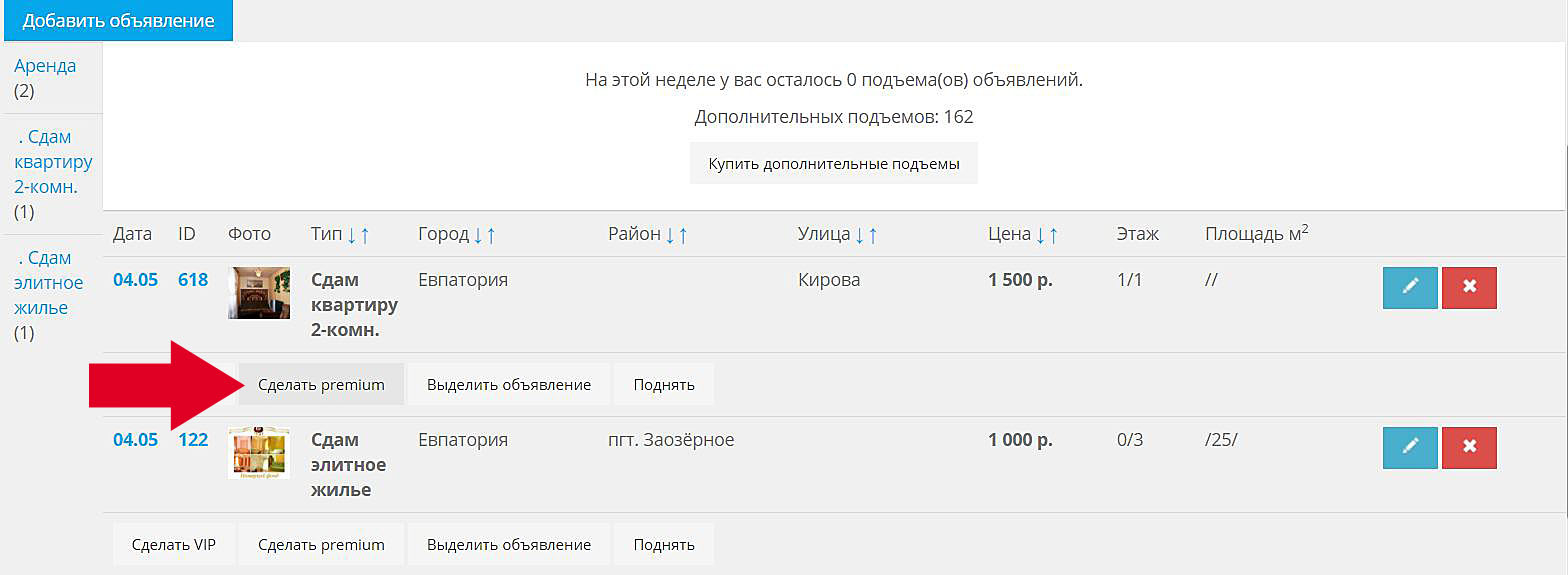This screenshot has width=1568, height=575.
Task: Delete listing 618 with red X icon
Action: pyautogui.click(x=1469, y=288)
